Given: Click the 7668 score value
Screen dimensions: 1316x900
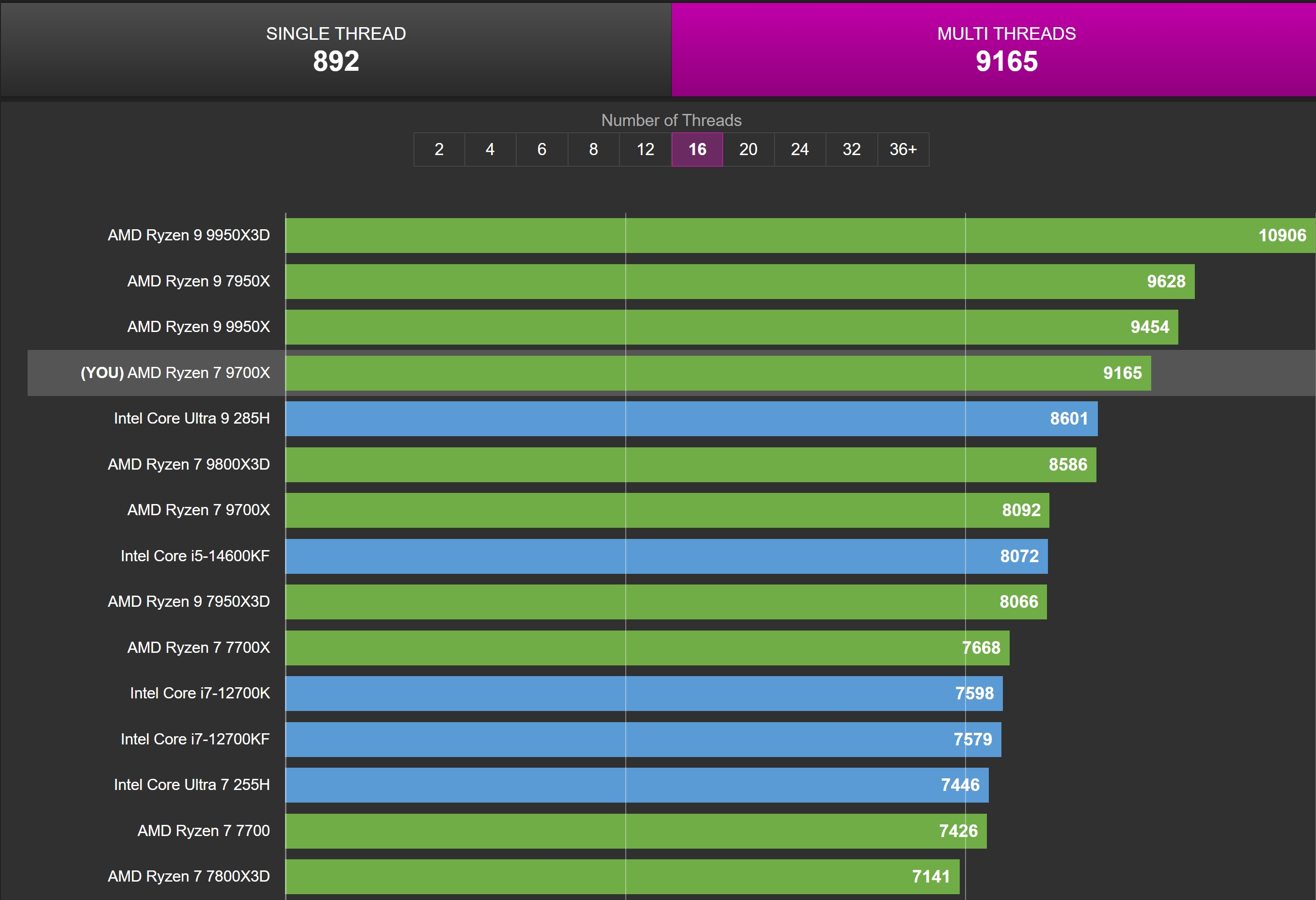Looking at the screenshot, I should coord(981,647).
